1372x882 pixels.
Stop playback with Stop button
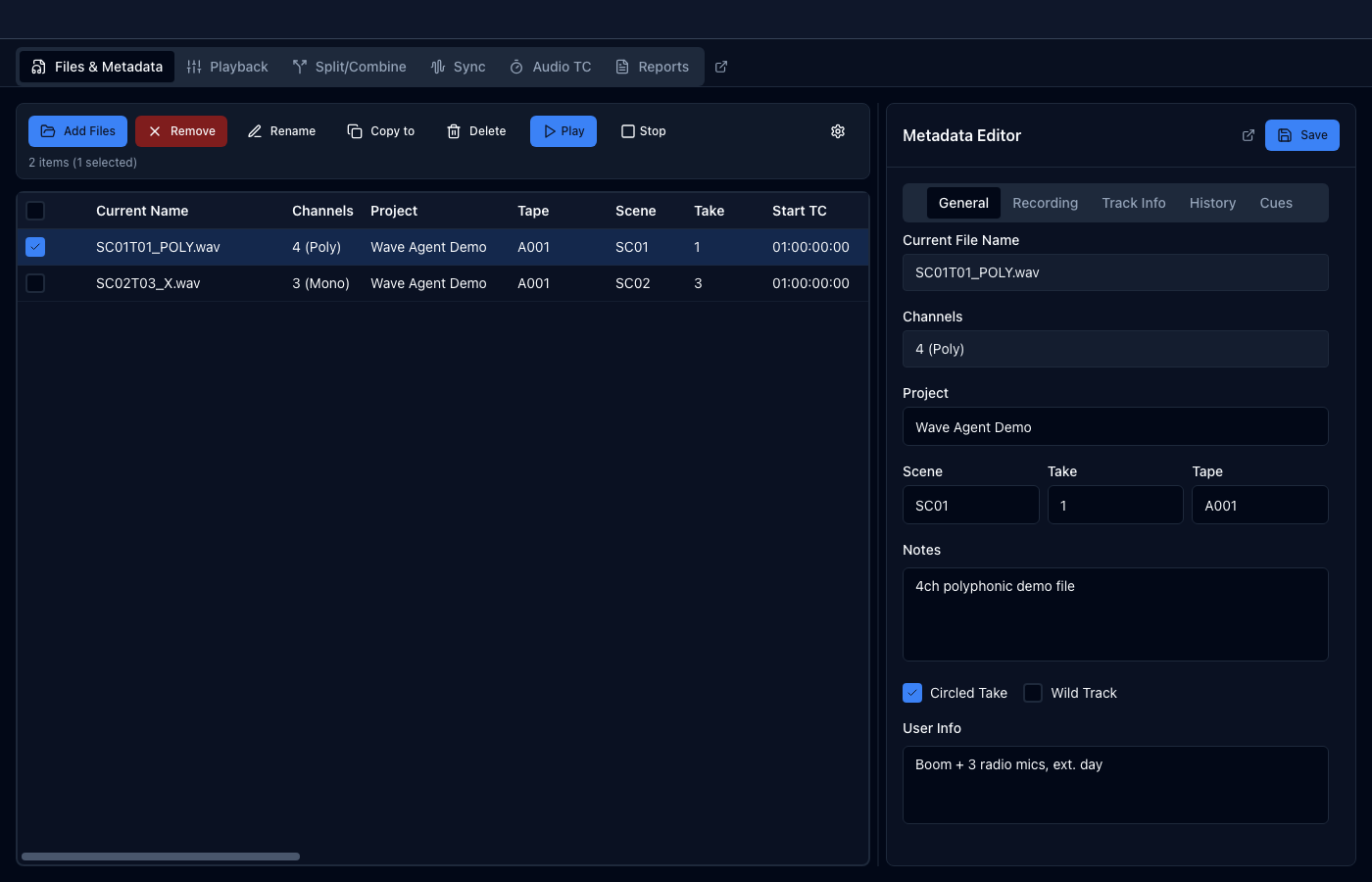tap(644, 131)
